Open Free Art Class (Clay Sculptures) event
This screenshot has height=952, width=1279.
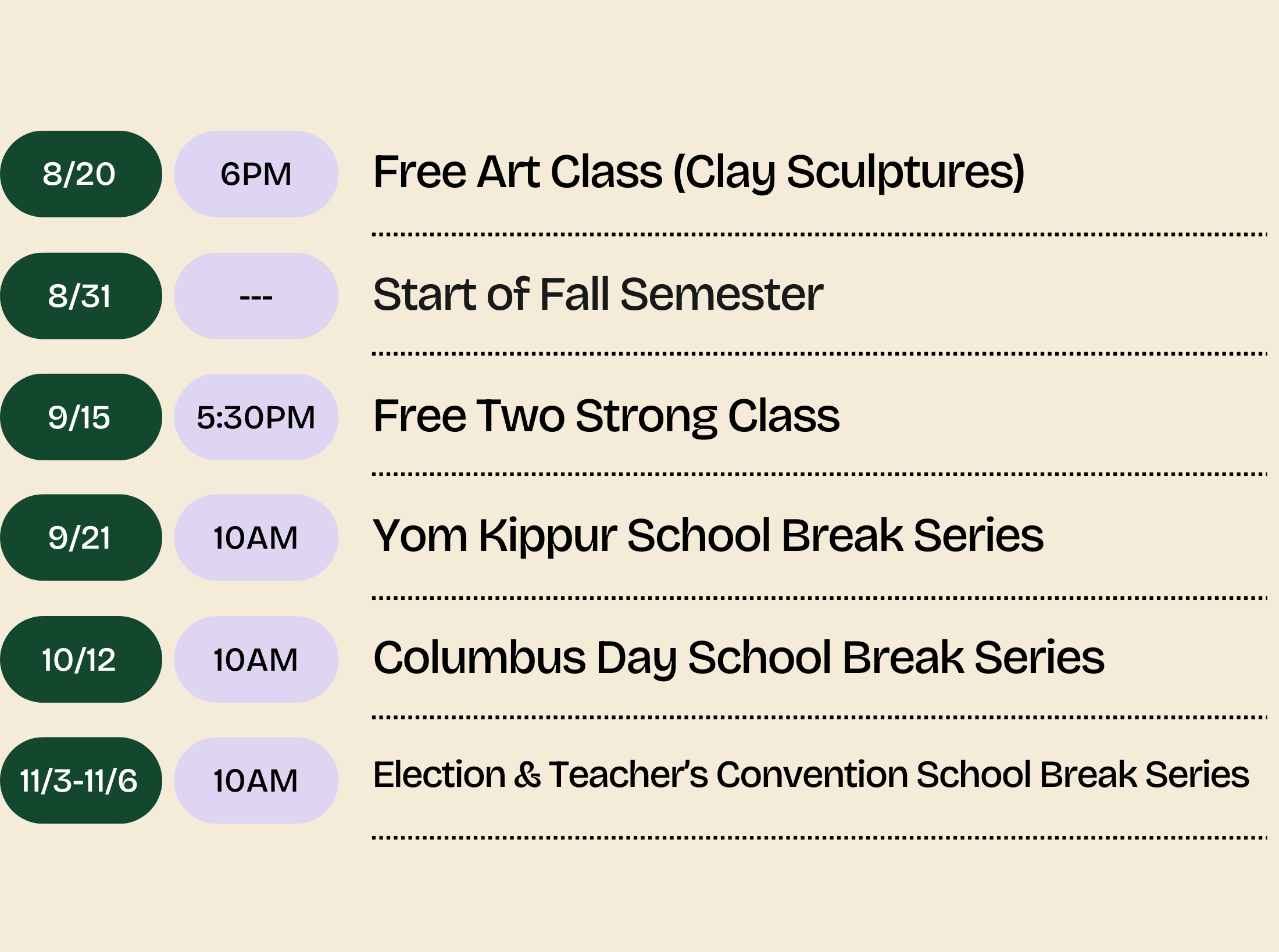point(698,172)
